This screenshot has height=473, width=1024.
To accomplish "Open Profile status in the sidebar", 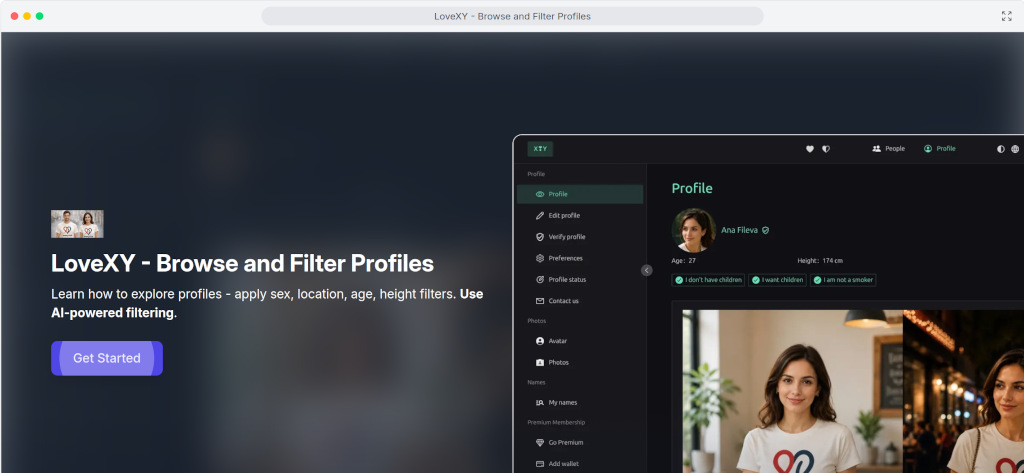I will pyautogui.click(x=580, y=280).
